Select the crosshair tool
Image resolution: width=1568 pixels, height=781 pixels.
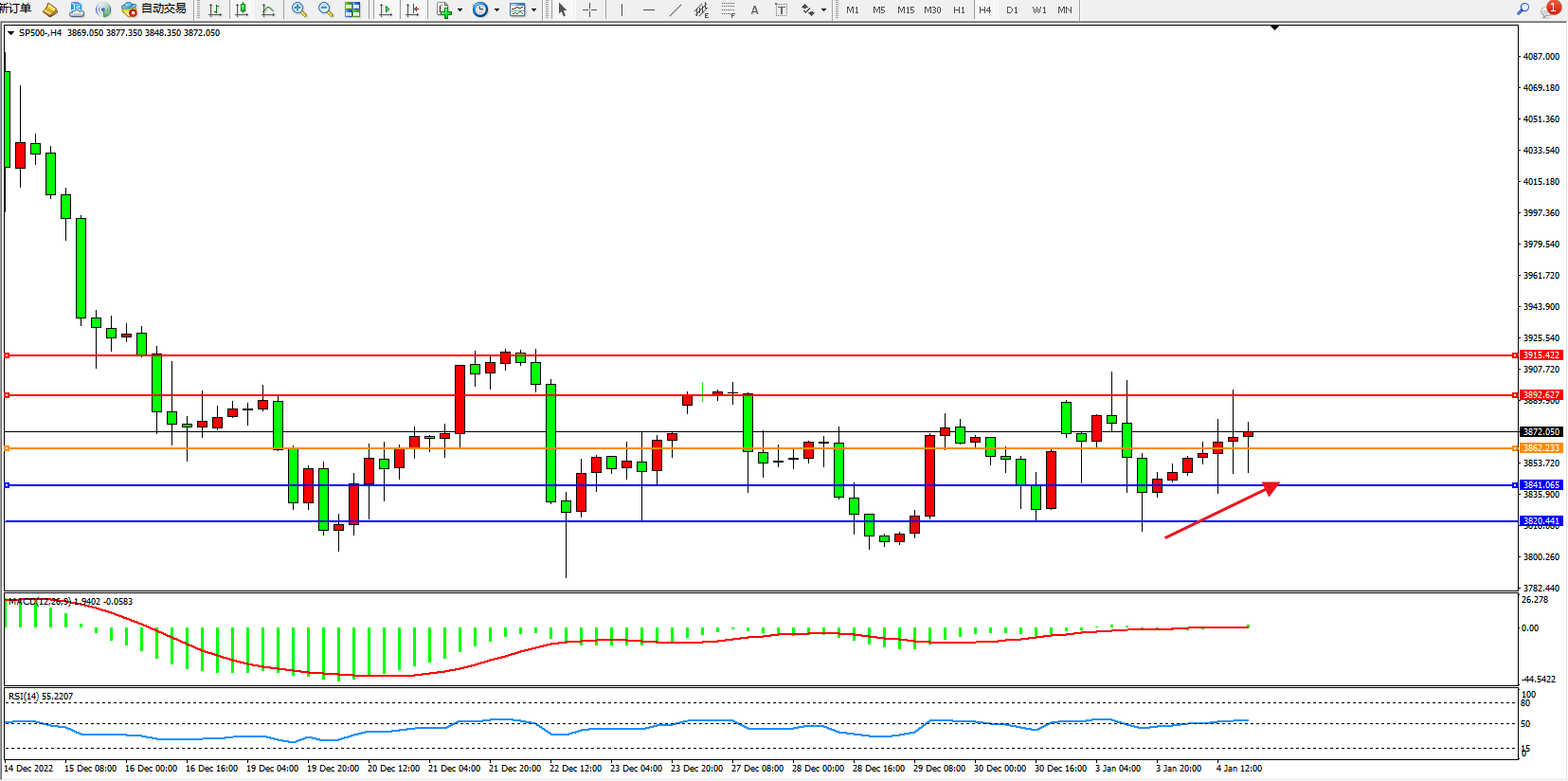coord(589,9)
